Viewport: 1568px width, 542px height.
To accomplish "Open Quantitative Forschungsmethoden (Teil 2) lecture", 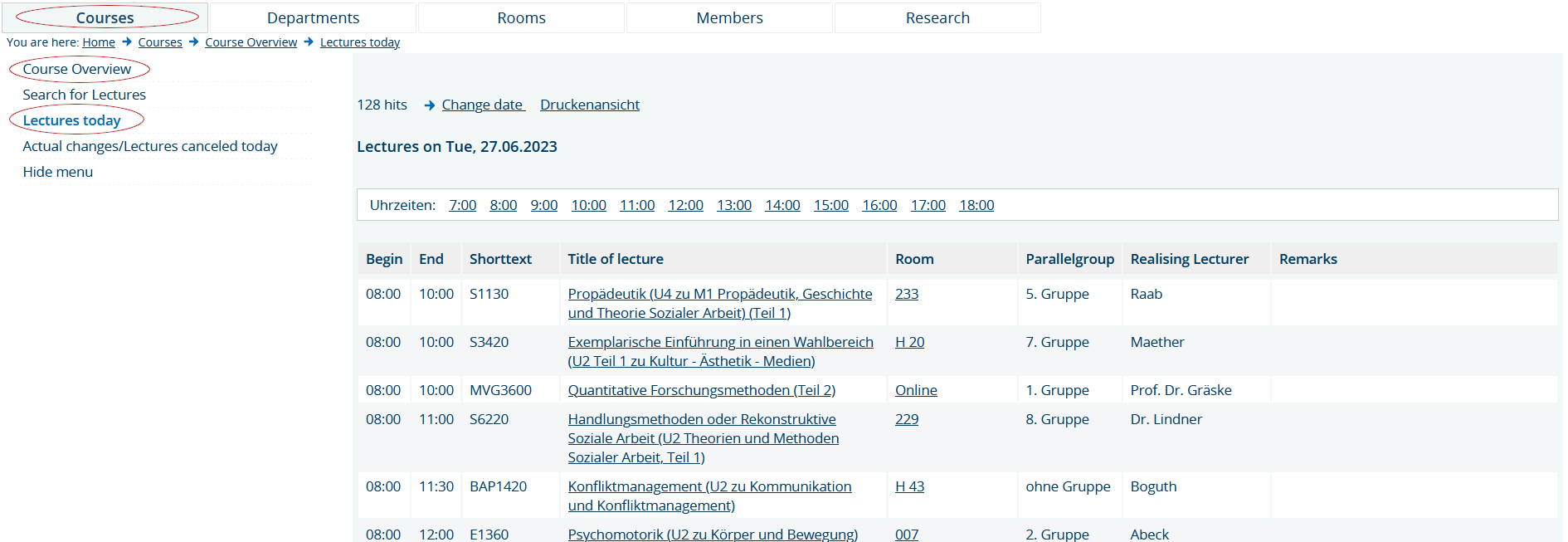I will tap(701, 390).
